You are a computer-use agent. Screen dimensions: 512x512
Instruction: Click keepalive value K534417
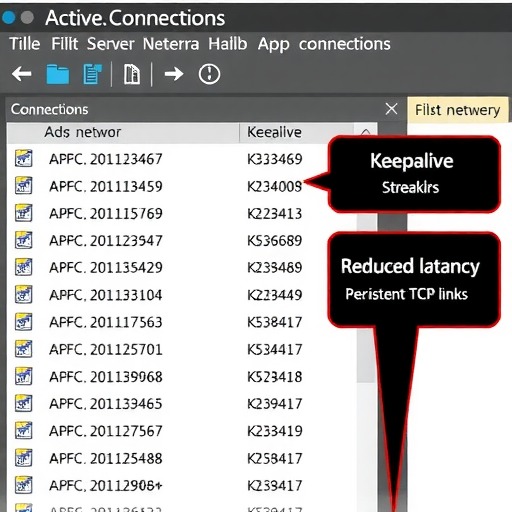[275, 350]
